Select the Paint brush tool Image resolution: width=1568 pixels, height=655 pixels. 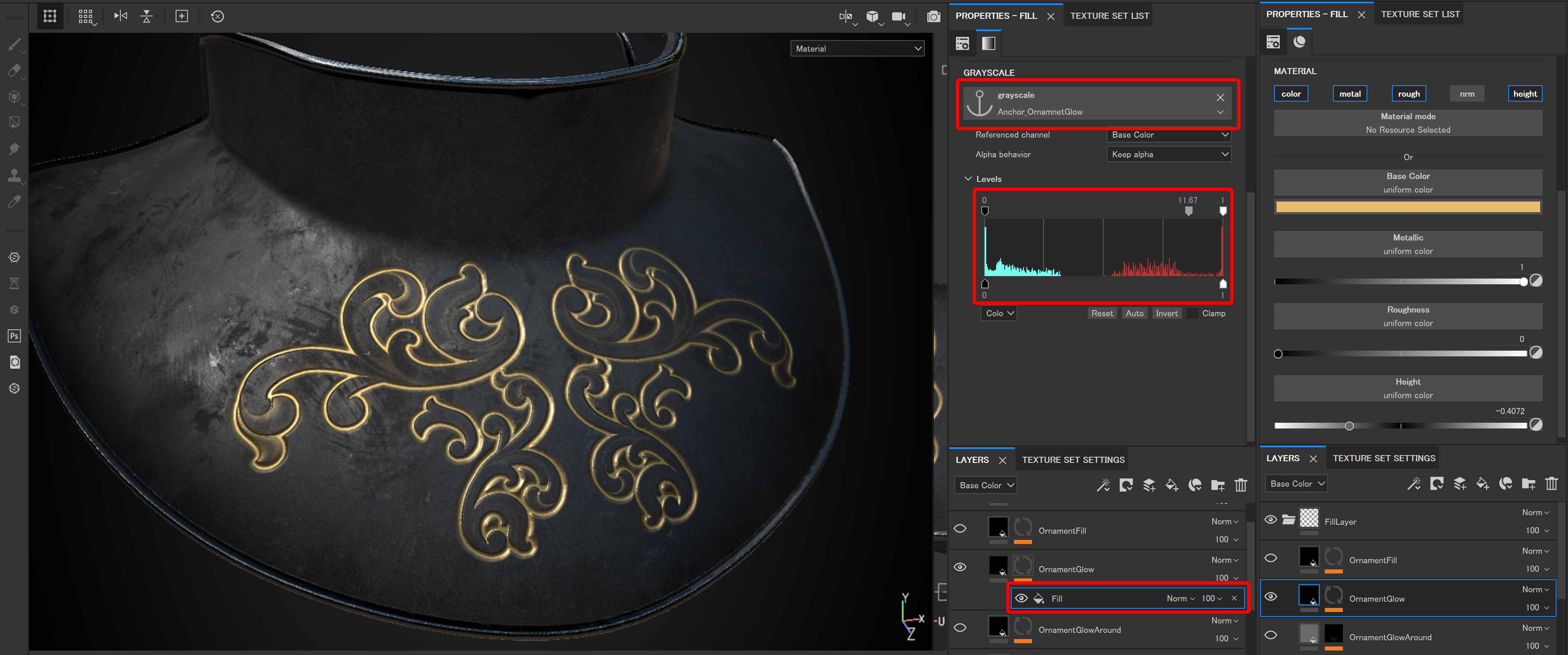click(14, 45)
